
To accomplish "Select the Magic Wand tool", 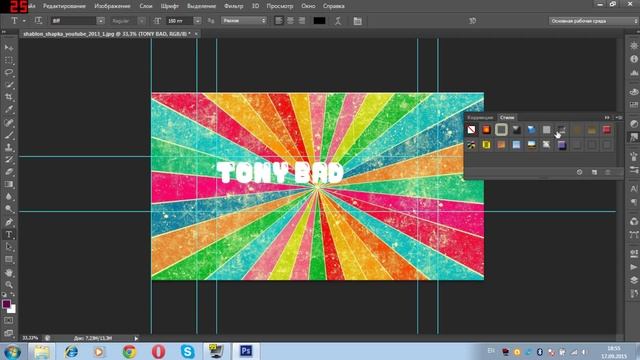I will point(9,85).
